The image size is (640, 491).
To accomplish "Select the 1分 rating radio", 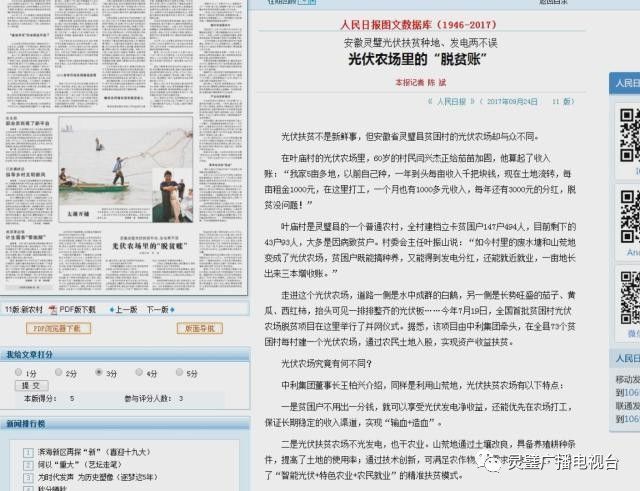I will point(18,372).
